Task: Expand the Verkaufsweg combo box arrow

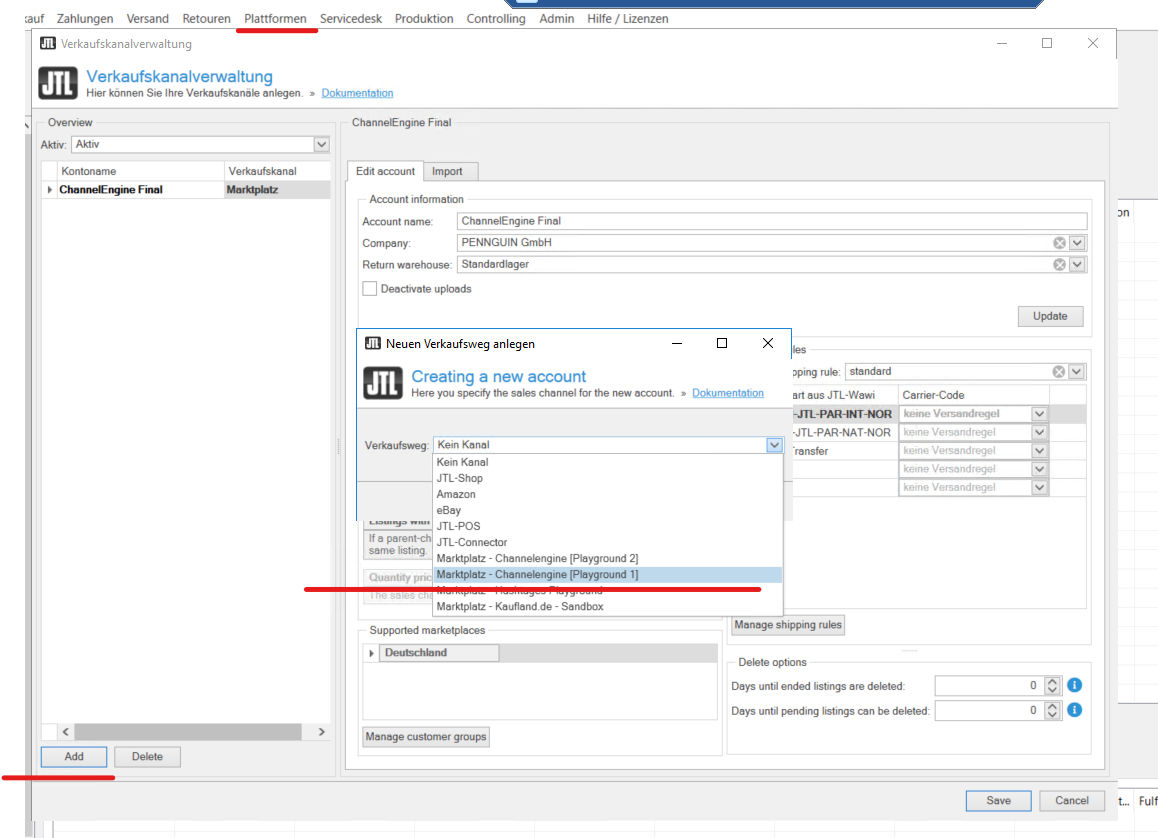Action: pos(773,445)
